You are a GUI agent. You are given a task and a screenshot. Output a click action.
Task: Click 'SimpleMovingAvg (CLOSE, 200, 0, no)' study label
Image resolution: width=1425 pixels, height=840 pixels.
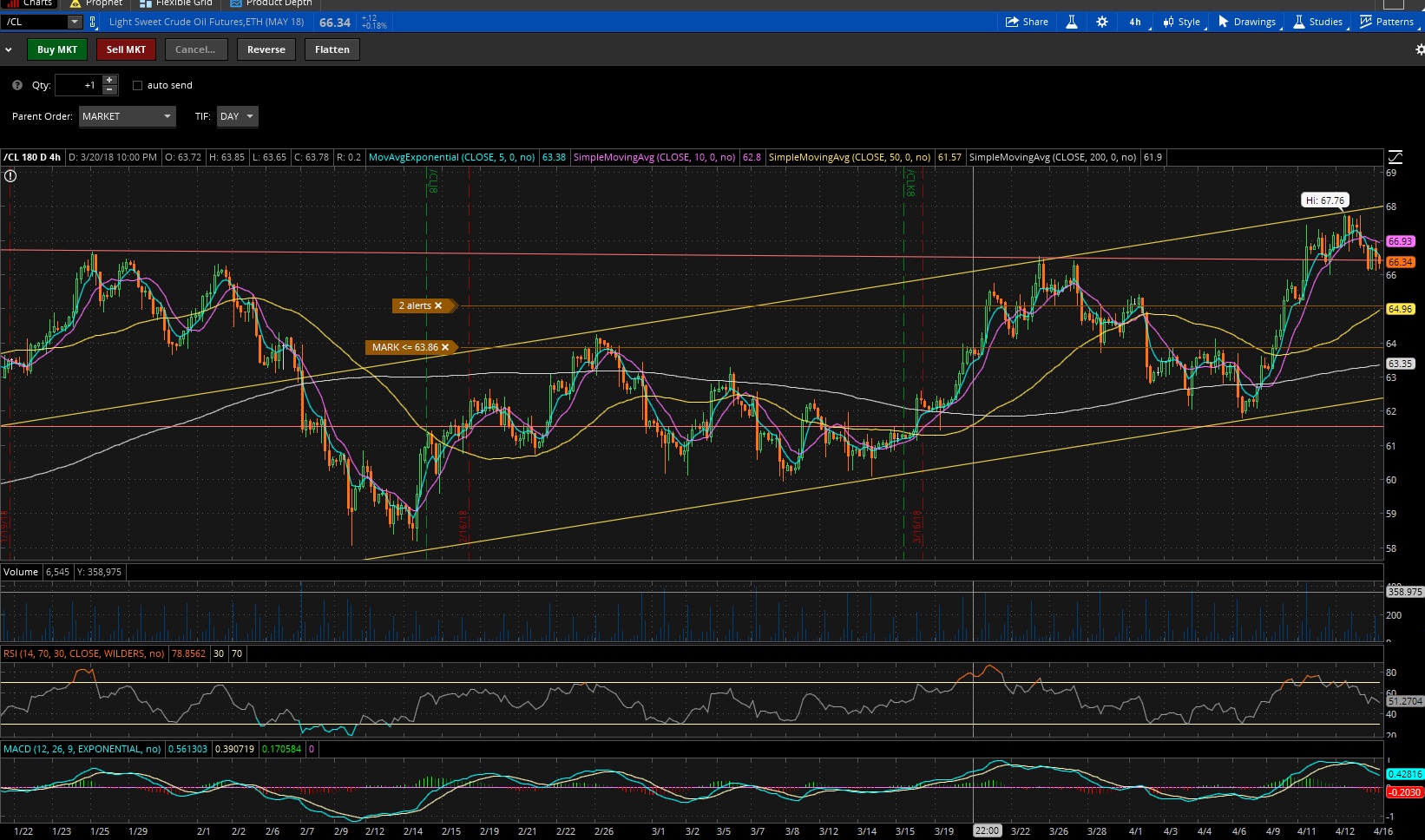[1053, 157]
